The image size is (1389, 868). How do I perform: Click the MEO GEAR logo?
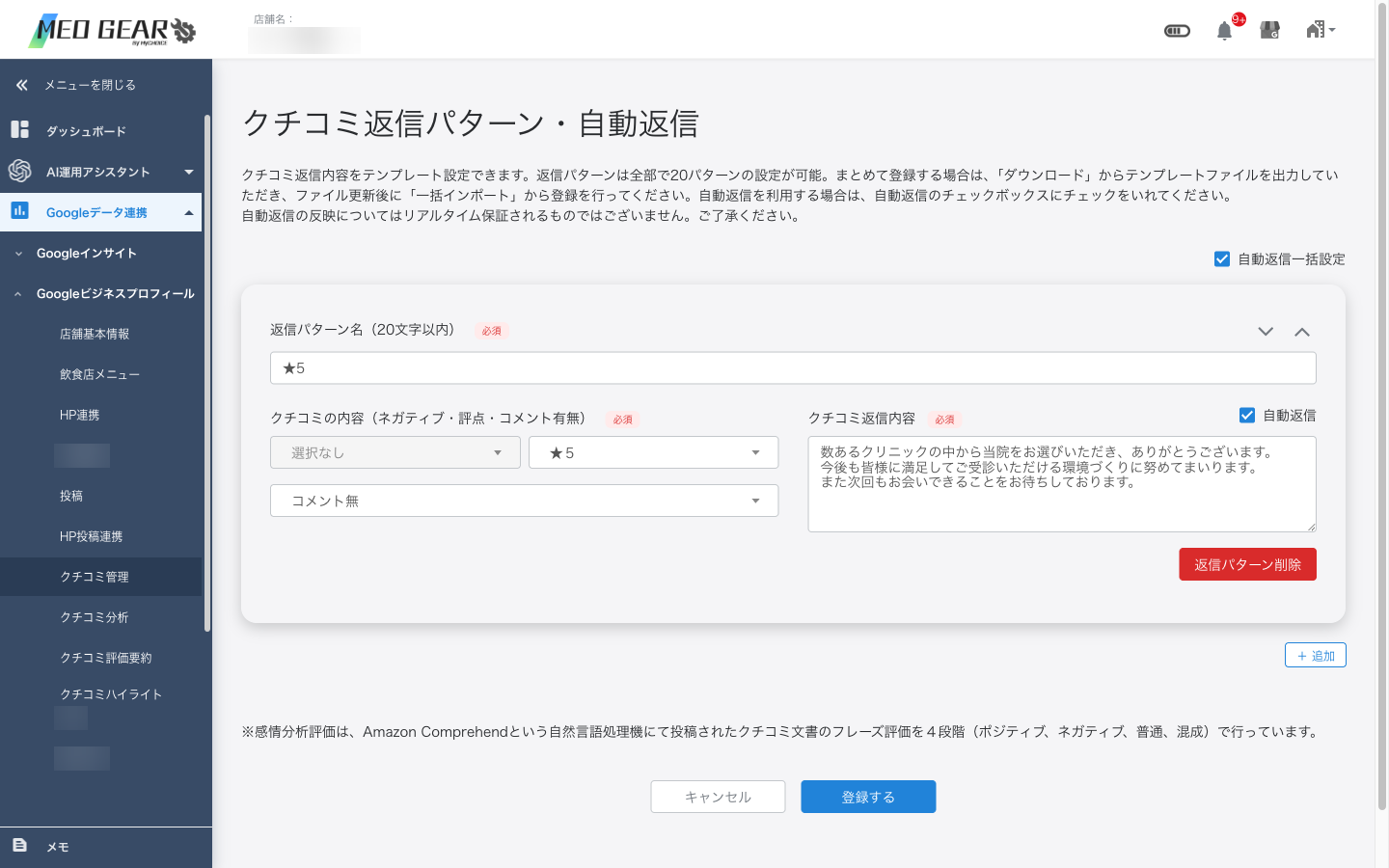point(112,31)
